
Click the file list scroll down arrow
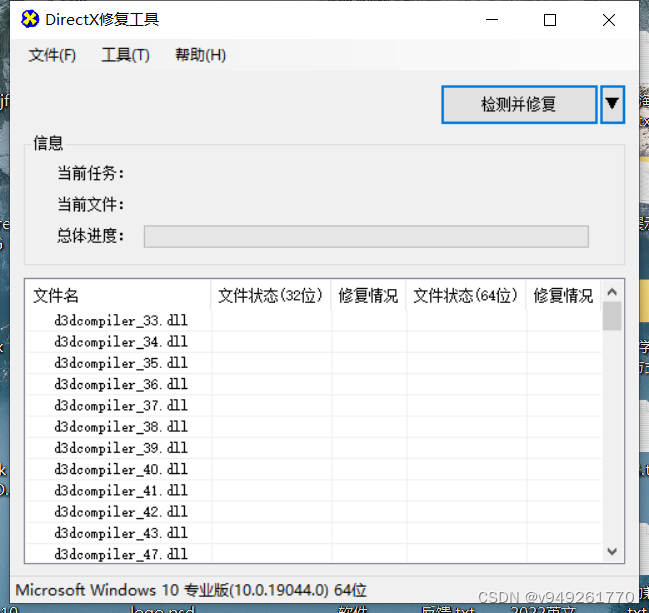pyautogui.click(x=612, y=551)
